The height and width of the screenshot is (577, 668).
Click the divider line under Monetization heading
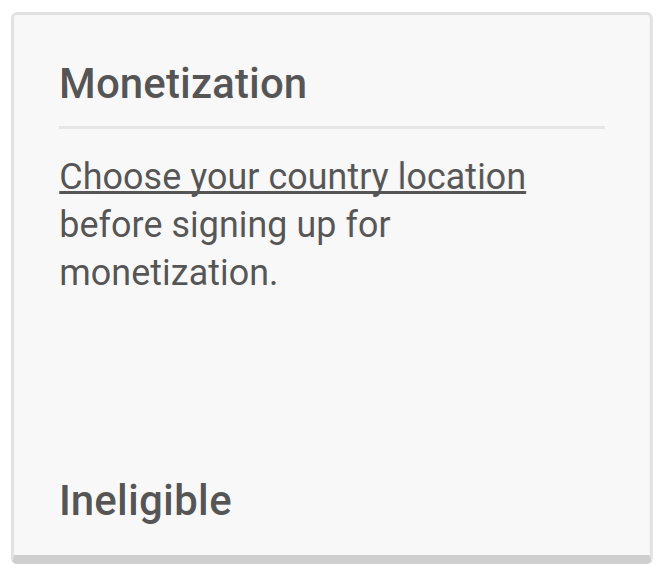tap(332, 128)
